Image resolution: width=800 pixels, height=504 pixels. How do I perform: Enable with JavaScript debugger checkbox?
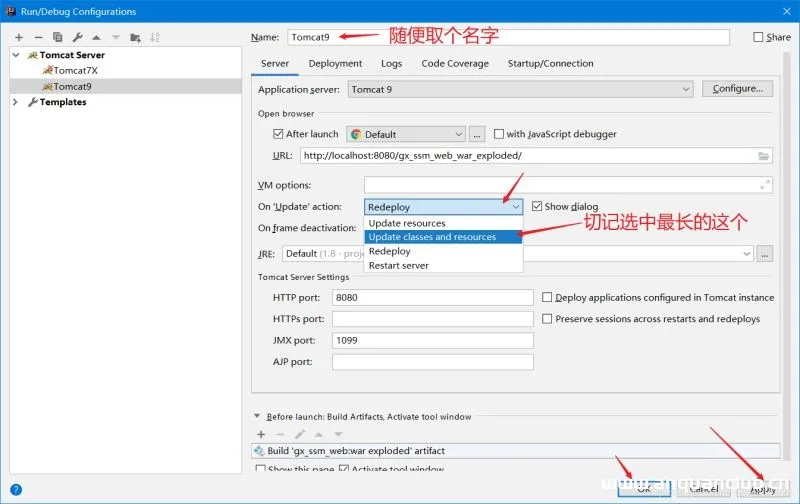point(498,134)
